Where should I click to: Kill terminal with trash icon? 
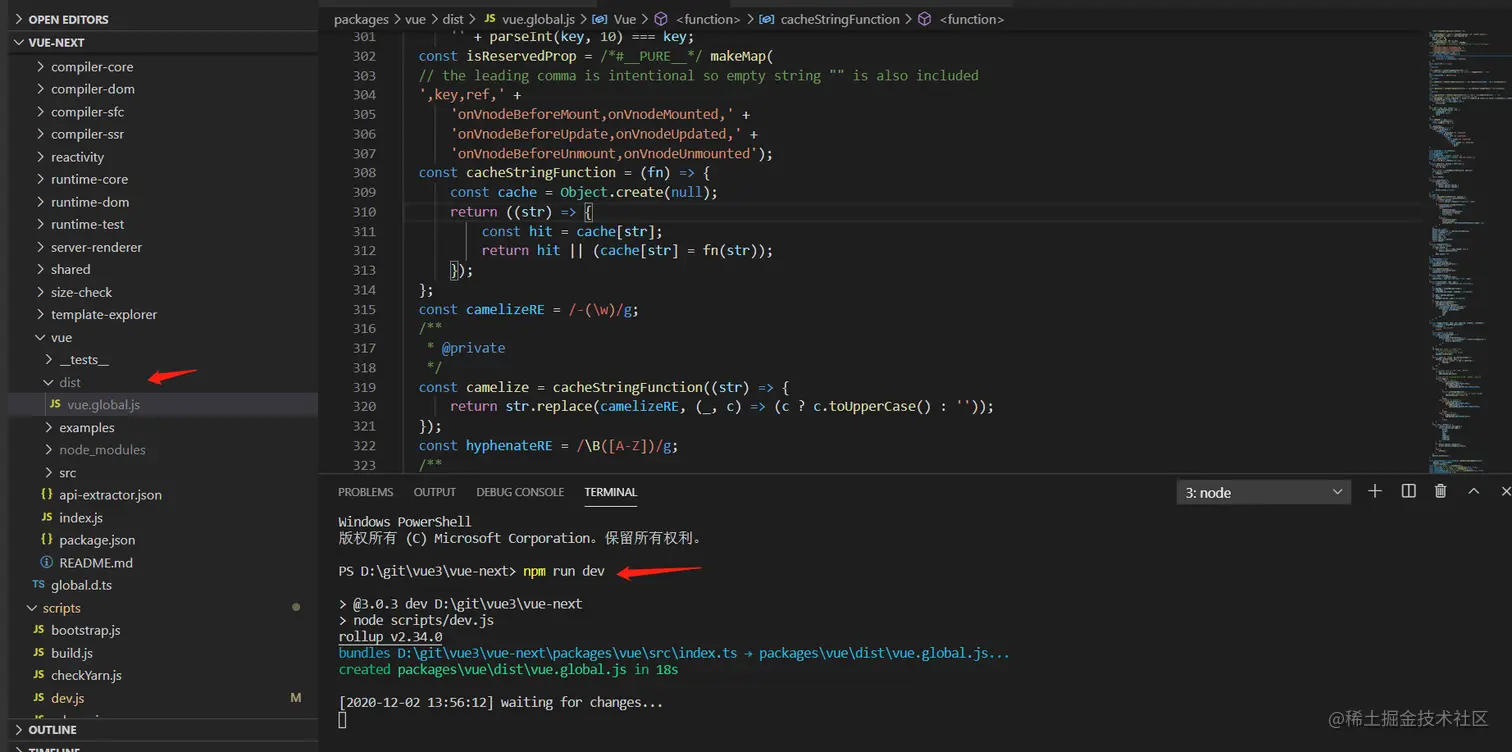pos(1440,491)
